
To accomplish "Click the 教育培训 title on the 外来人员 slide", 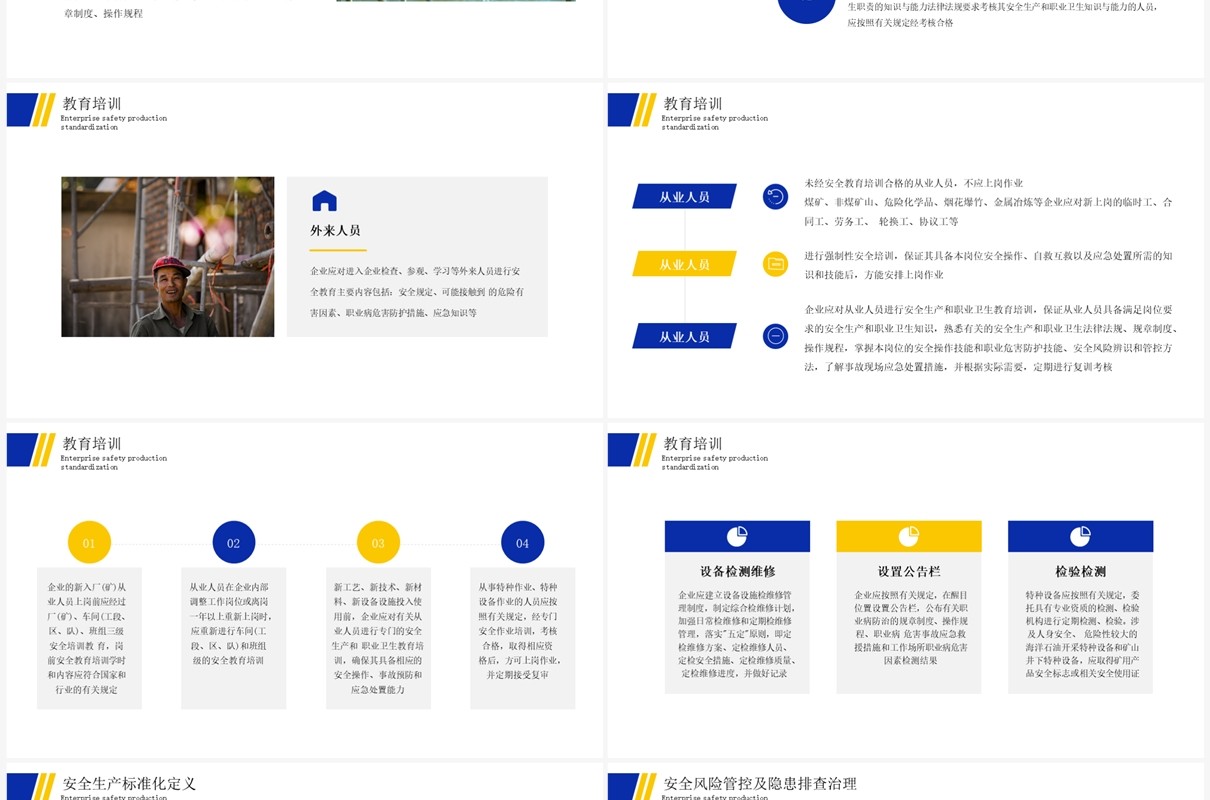I will [92, 104].
